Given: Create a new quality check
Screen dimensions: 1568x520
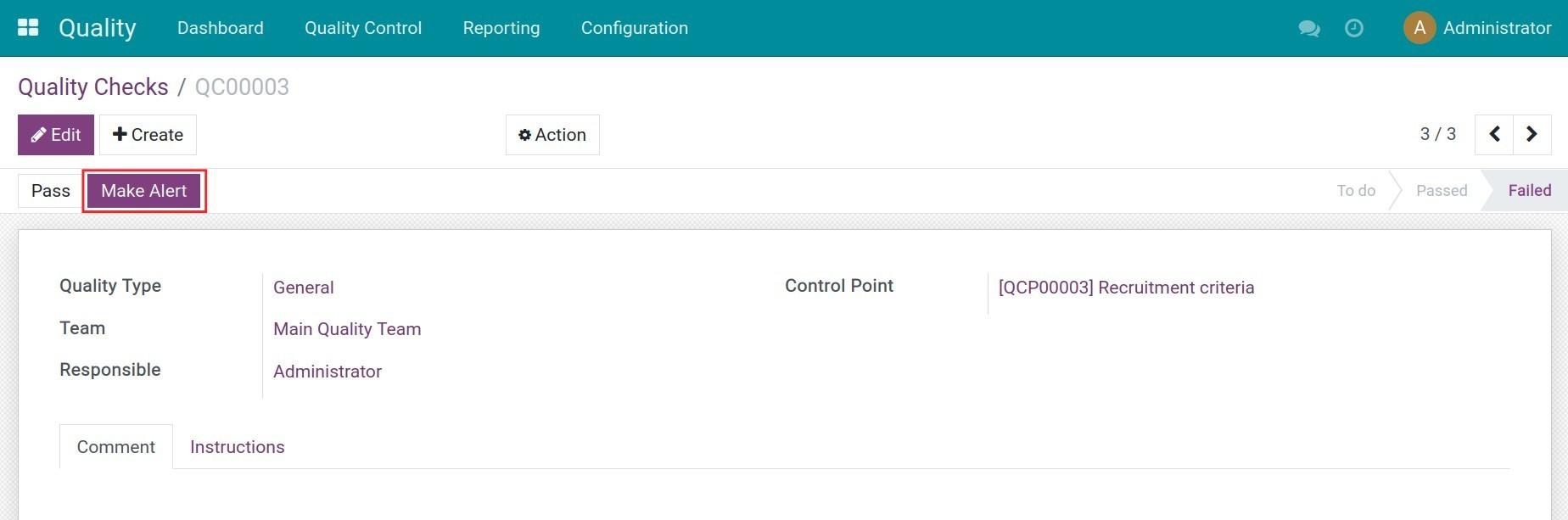Looking at the screenshot, I should [x=148, y=135].
